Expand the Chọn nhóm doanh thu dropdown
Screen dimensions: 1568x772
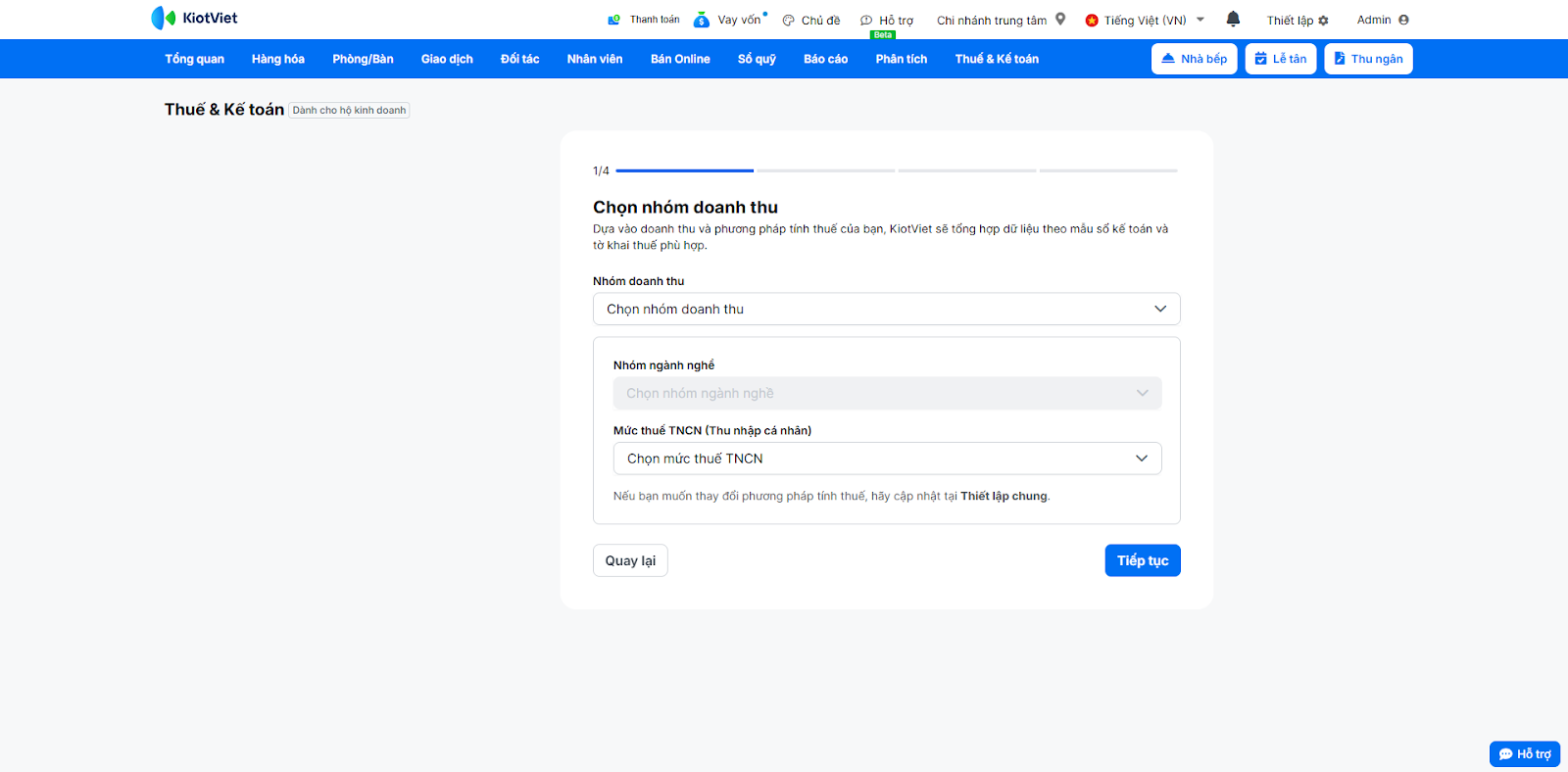[886, 309]
